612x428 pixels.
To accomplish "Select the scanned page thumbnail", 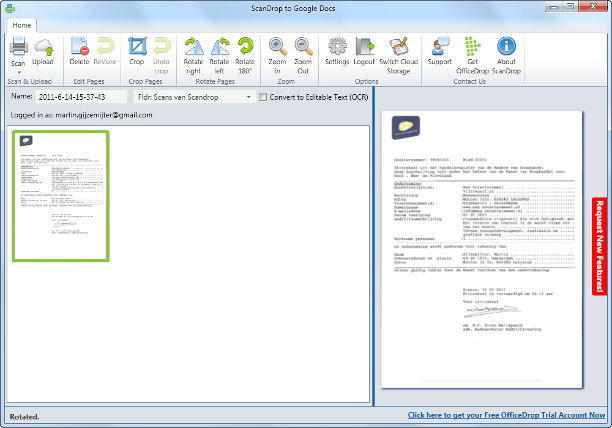I will click(61, 196).
